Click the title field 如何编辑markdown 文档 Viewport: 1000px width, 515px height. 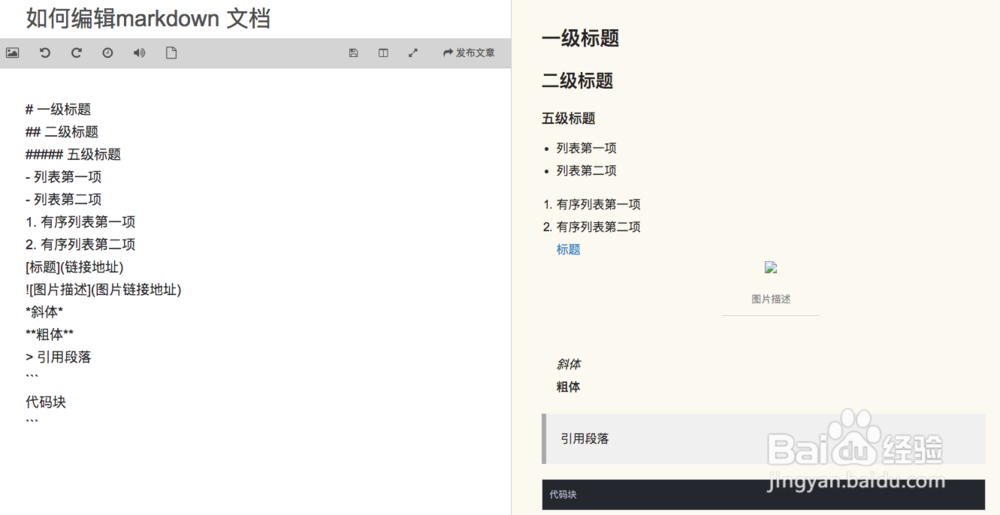(x=148, y=18)
